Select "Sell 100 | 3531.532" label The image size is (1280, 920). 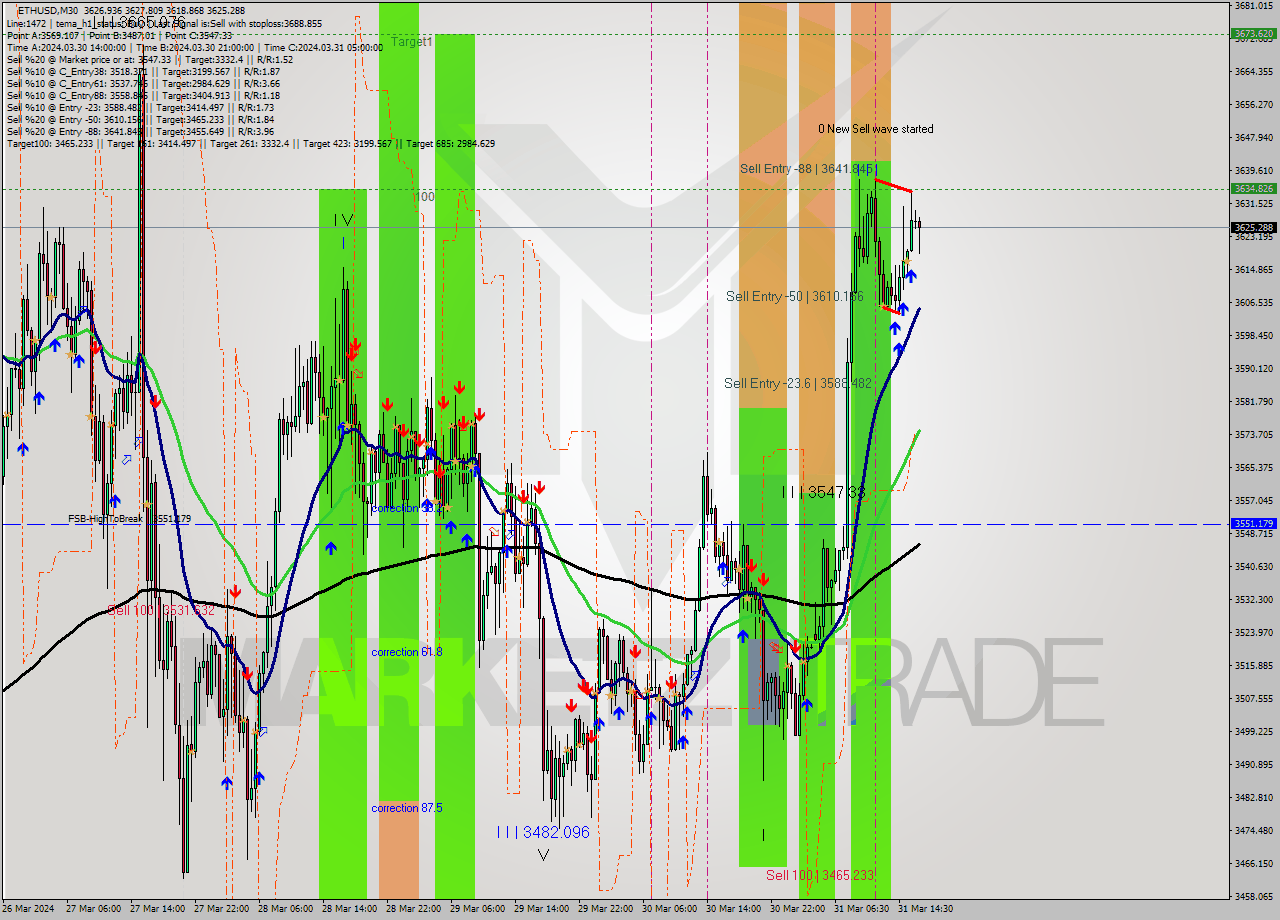pos(161,610)
